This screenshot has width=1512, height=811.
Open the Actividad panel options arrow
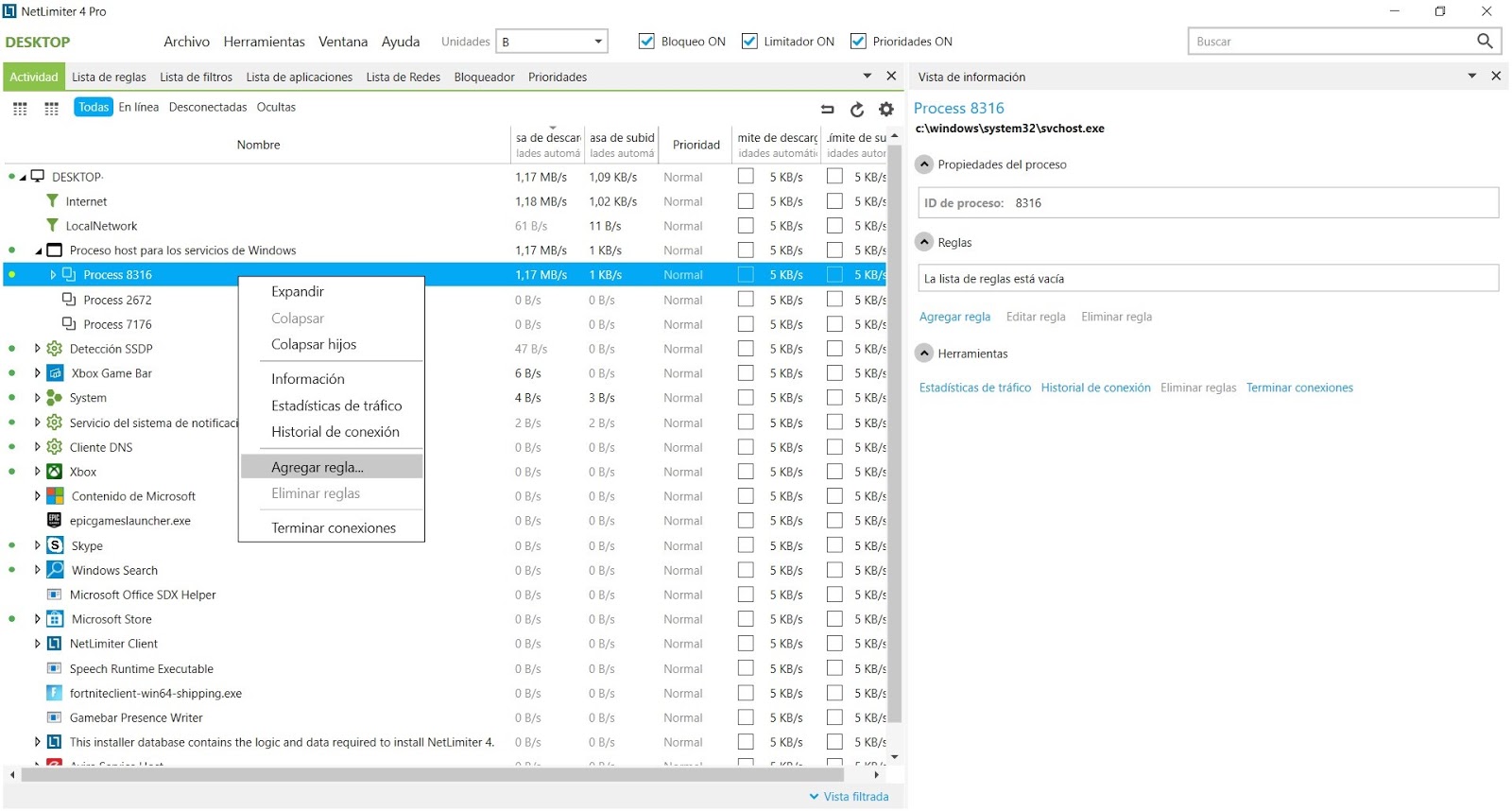pos(868,76)
